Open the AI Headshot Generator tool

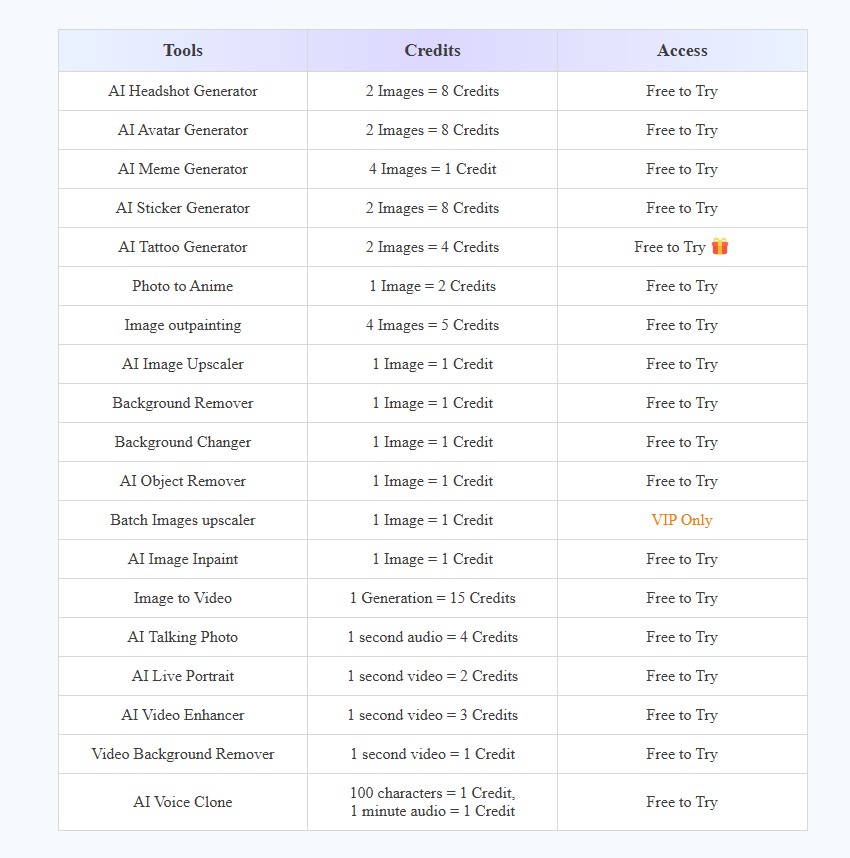tap(183, 91)
